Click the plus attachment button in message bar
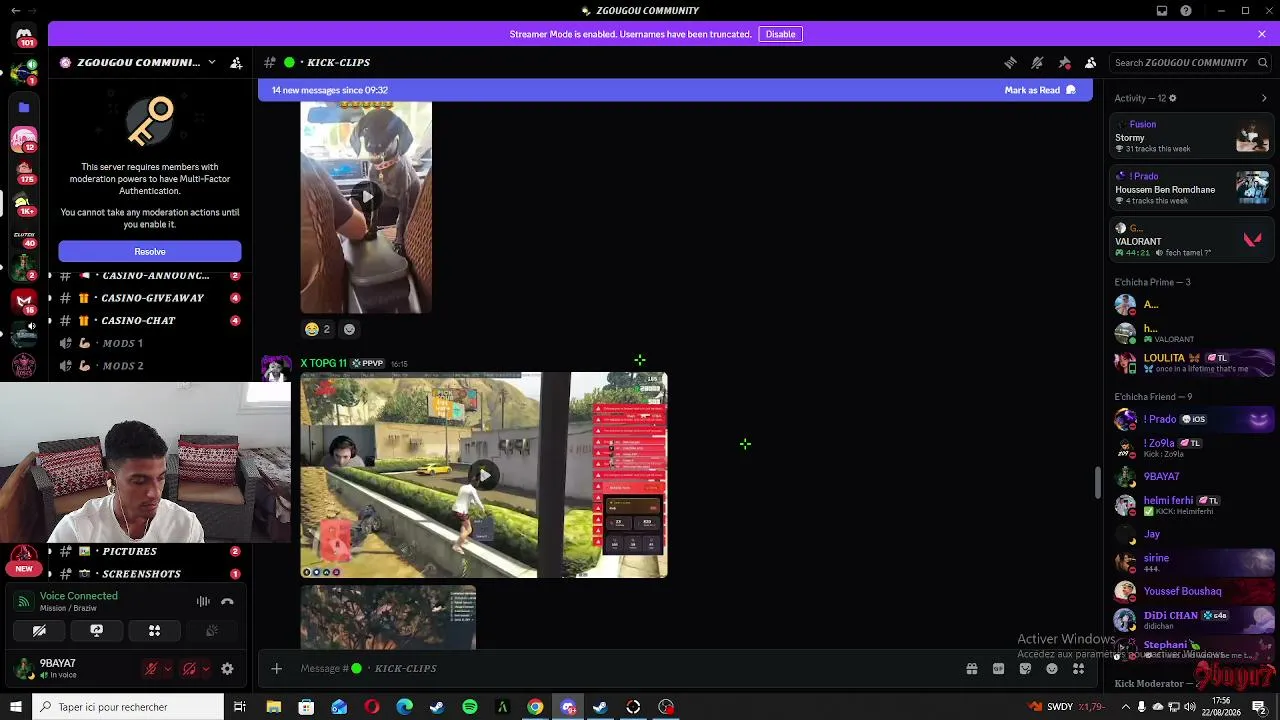 point(277,669)
